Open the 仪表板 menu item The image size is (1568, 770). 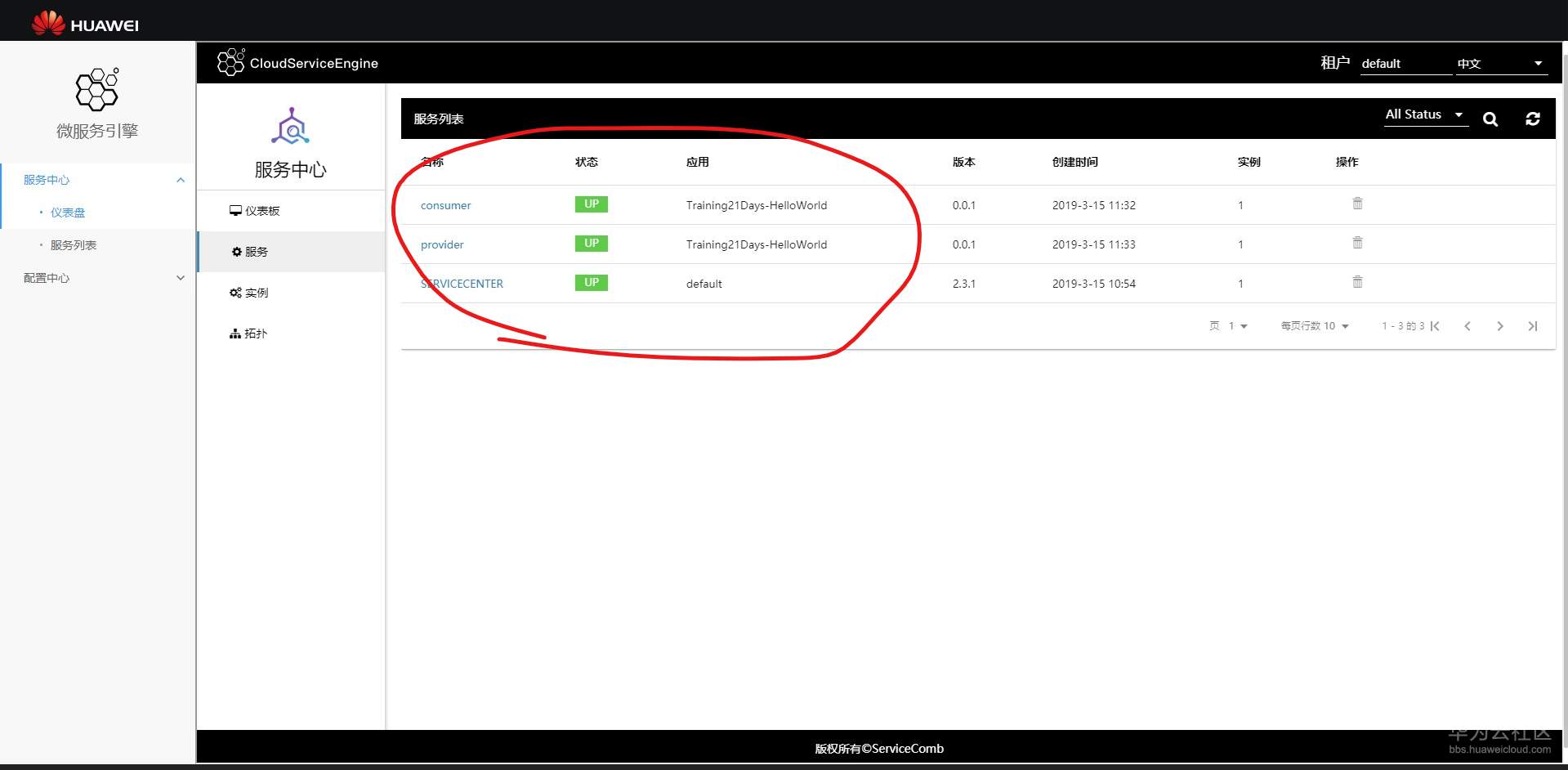pos(291,211)
